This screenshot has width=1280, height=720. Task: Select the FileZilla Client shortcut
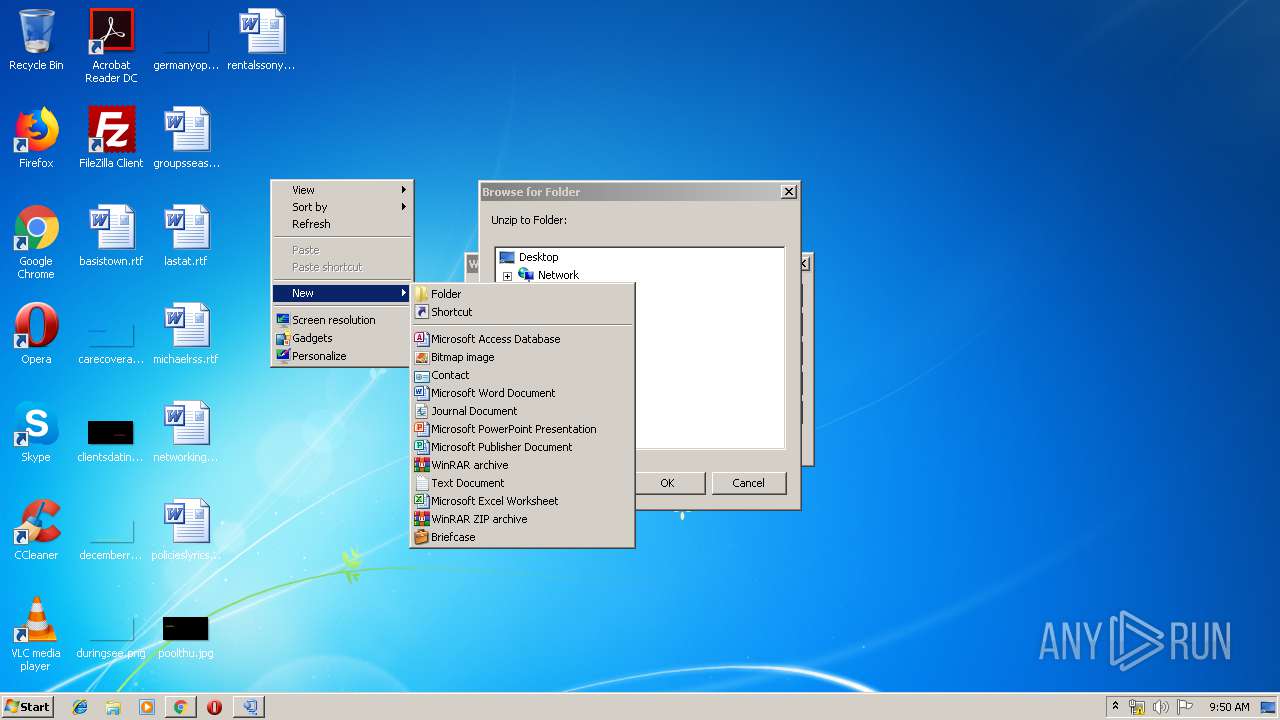pyautogui.click(x=111, y=138)
